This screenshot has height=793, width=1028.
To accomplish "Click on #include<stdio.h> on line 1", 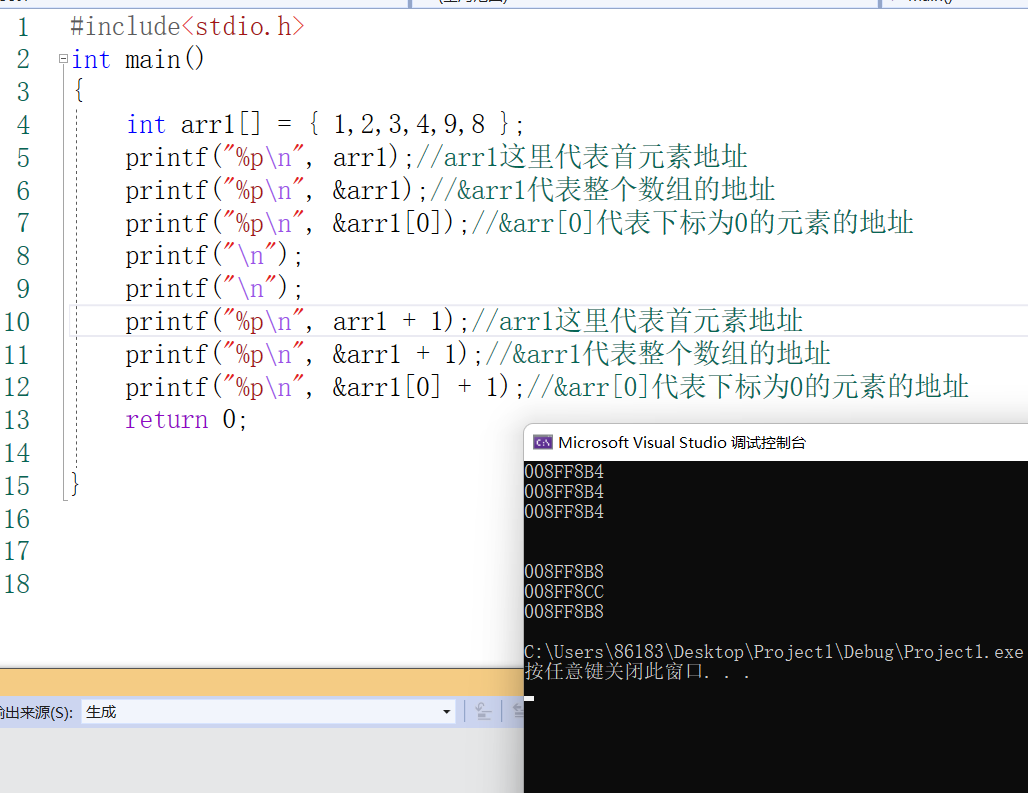I will click(188, 27).
